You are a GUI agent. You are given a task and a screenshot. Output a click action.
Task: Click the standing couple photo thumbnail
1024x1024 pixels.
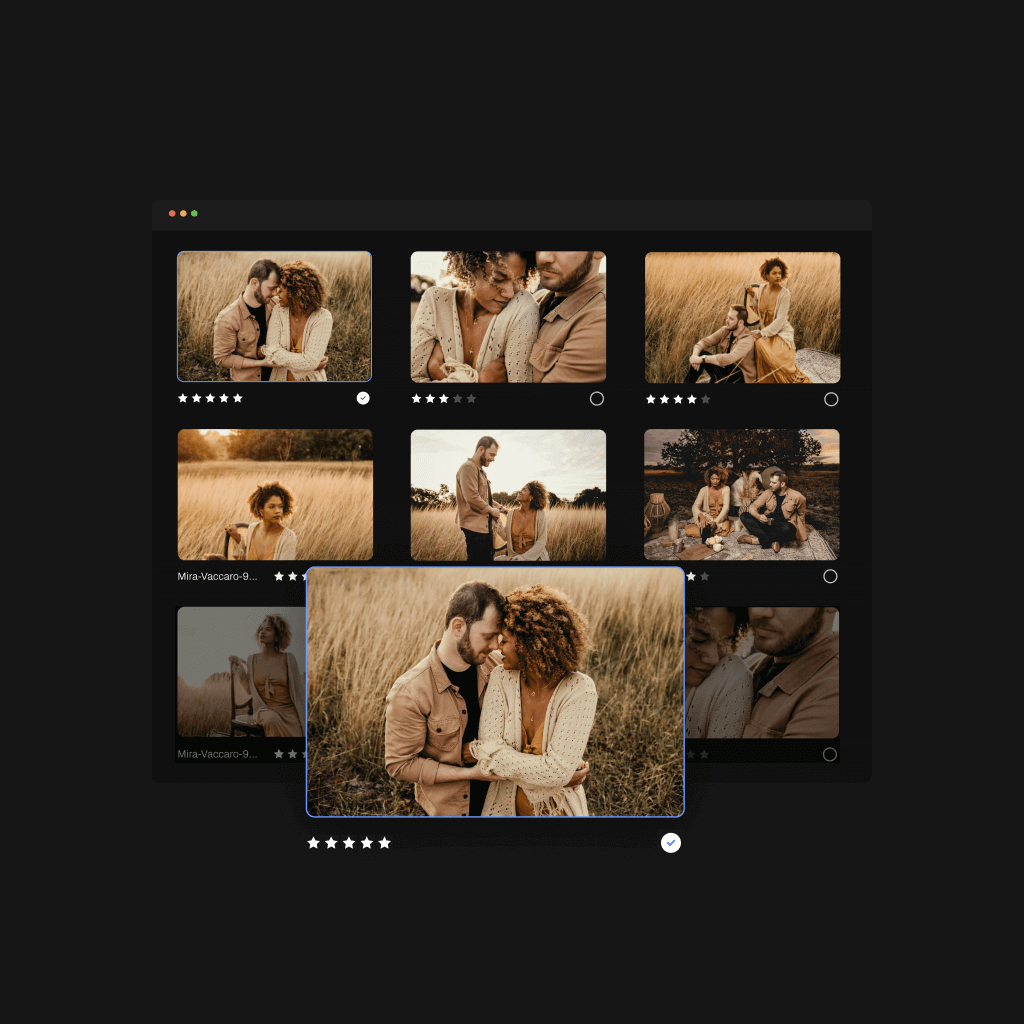point(508,494)
